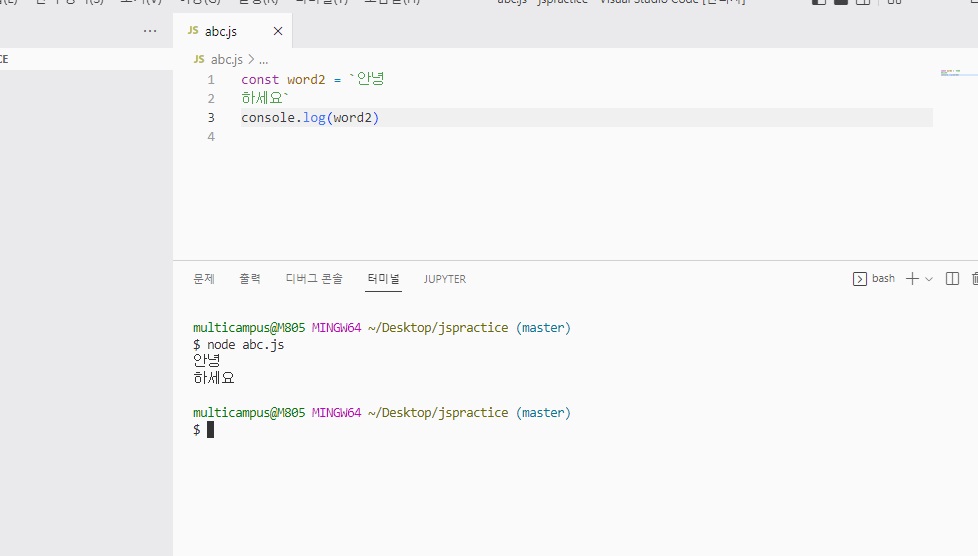Click the last '(master)' branch label
Screen dimensions: 978x556
tap(543, 412)
